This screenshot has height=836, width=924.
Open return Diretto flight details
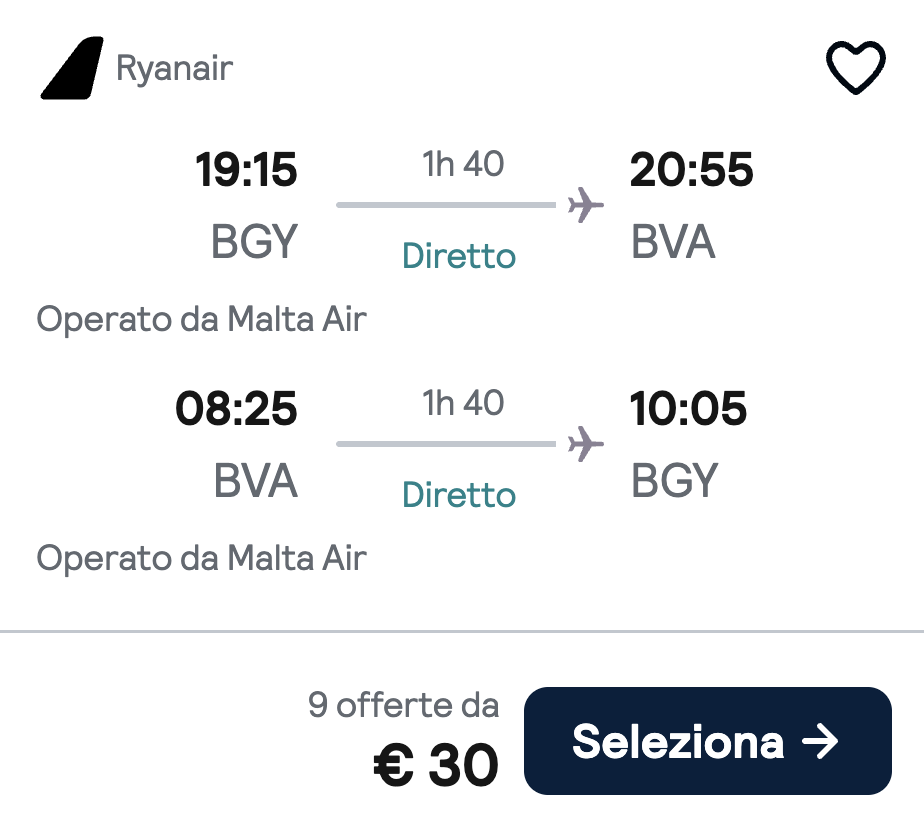point(458,494)
